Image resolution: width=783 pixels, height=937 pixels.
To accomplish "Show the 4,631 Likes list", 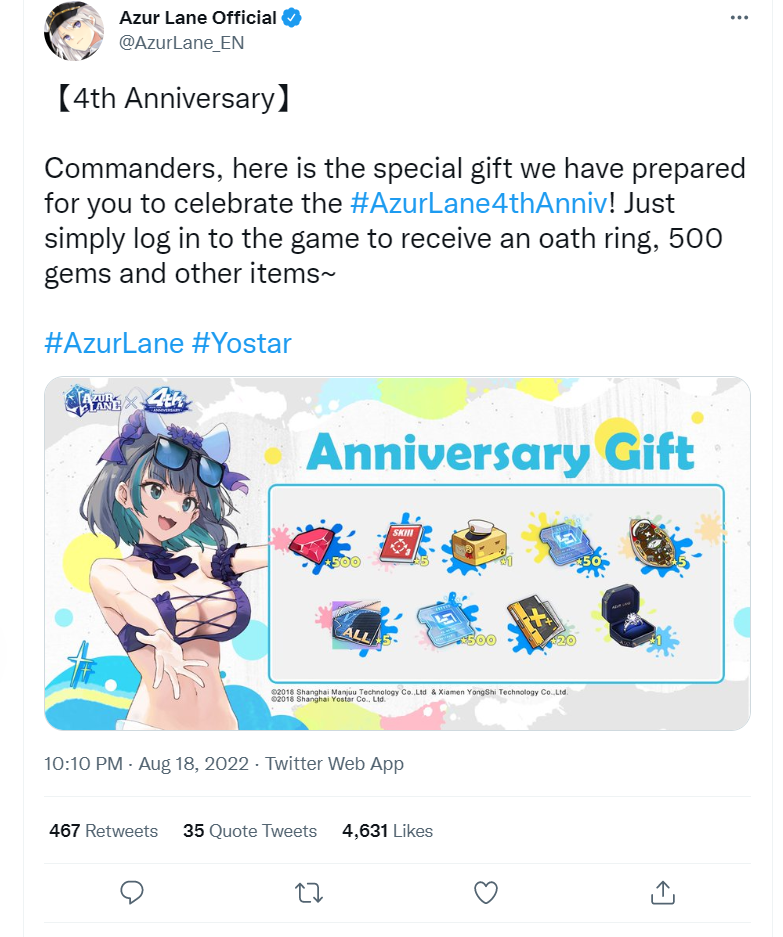I will [x=387, y=831].
